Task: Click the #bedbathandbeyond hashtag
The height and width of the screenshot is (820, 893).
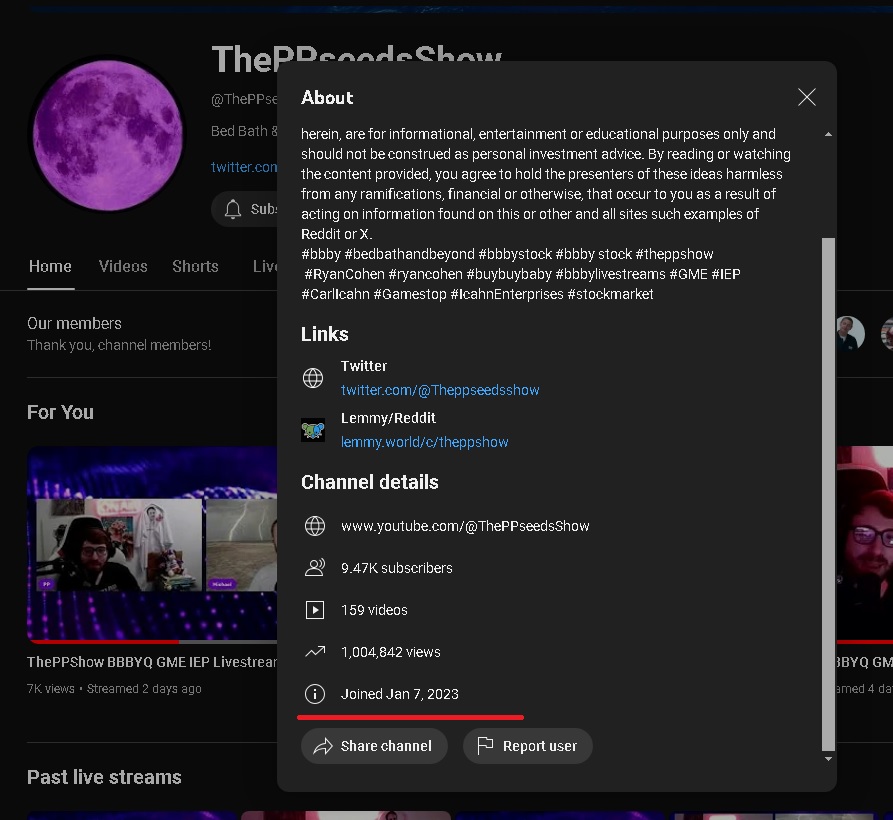Action: [x=409, y=254]
